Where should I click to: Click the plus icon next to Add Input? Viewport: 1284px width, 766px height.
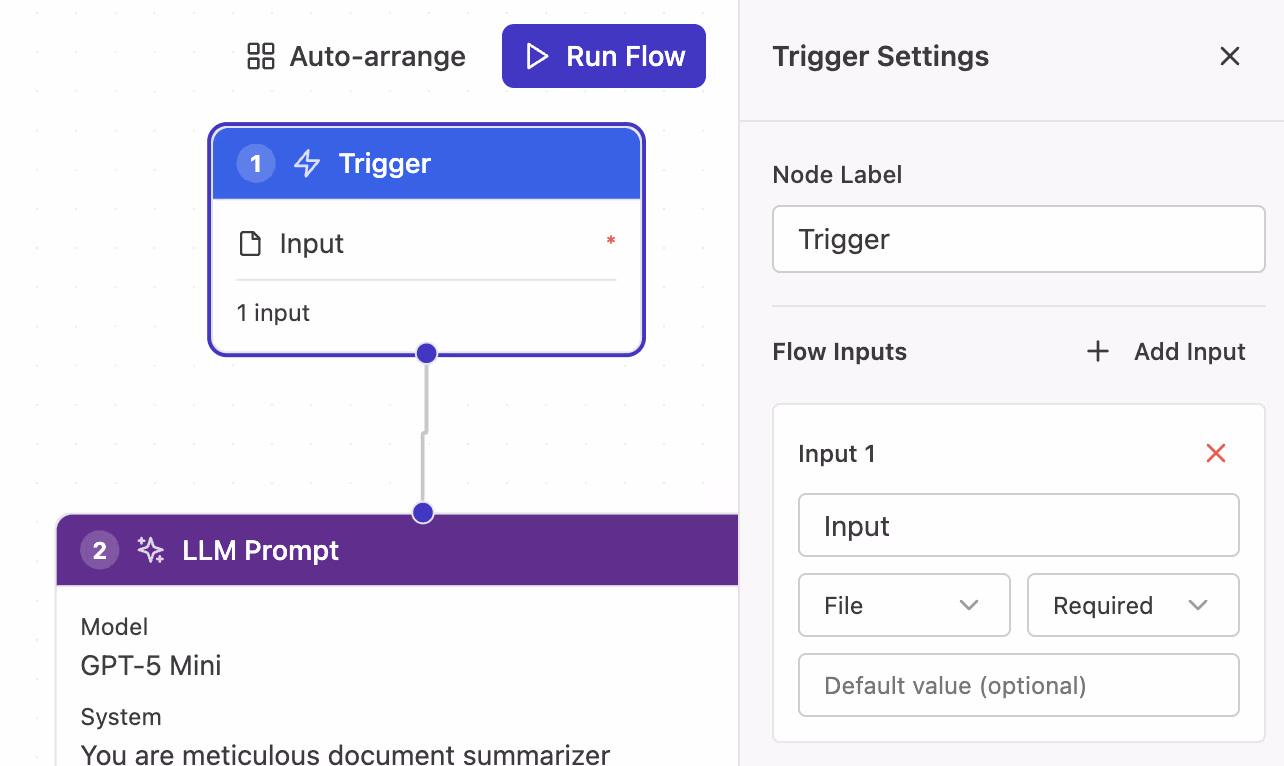pyautogui.click(x=1098, y=351)
